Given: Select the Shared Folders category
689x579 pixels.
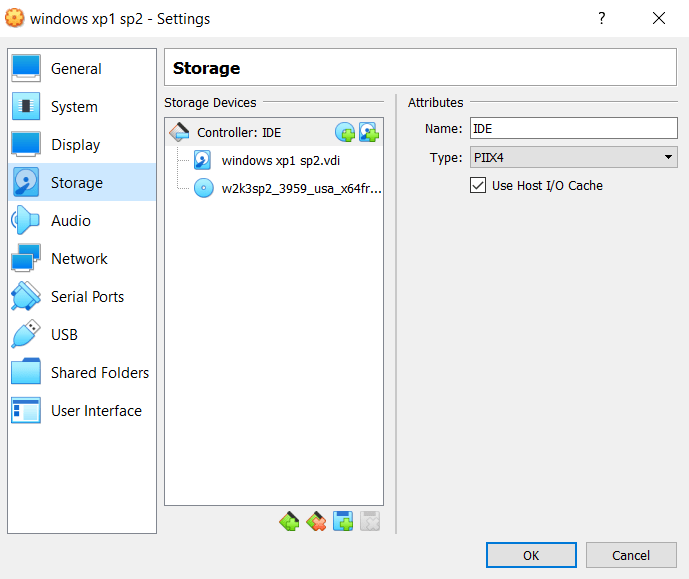Looking at the screenshot, I should [x=82, y=372].
